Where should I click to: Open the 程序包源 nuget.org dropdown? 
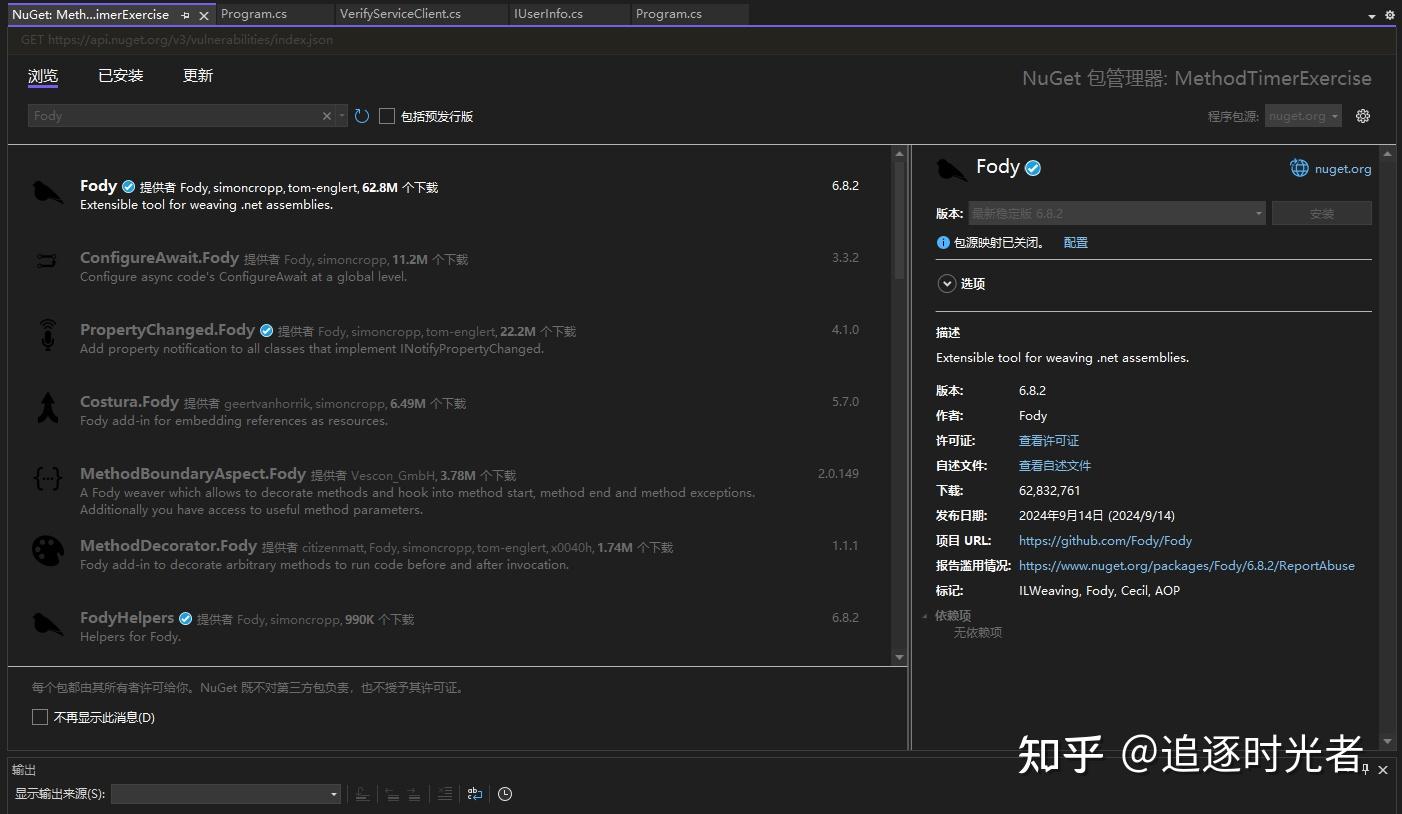(x=1302, y=115)
